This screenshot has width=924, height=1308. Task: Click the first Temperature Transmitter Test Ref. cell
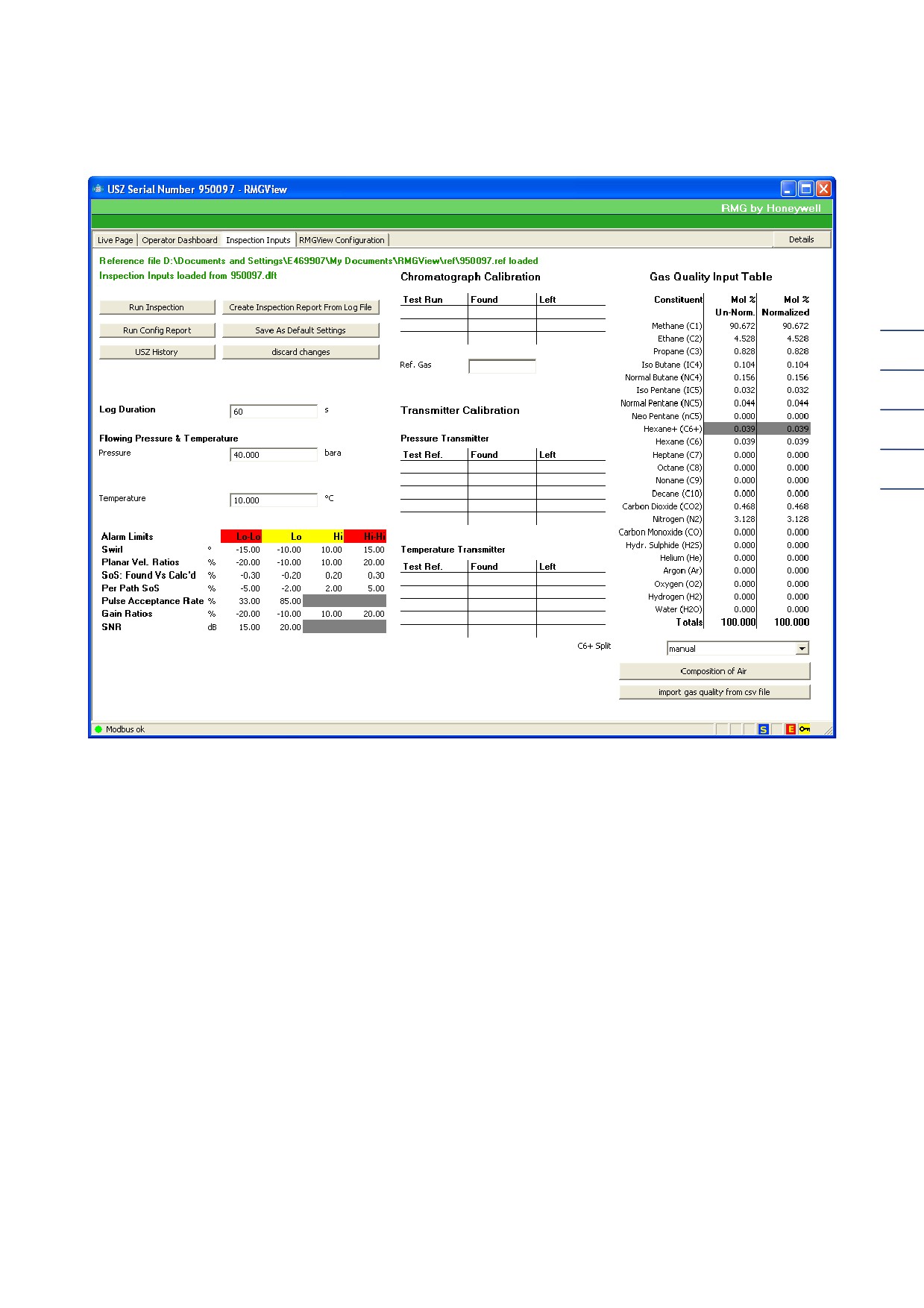[434, 579]
